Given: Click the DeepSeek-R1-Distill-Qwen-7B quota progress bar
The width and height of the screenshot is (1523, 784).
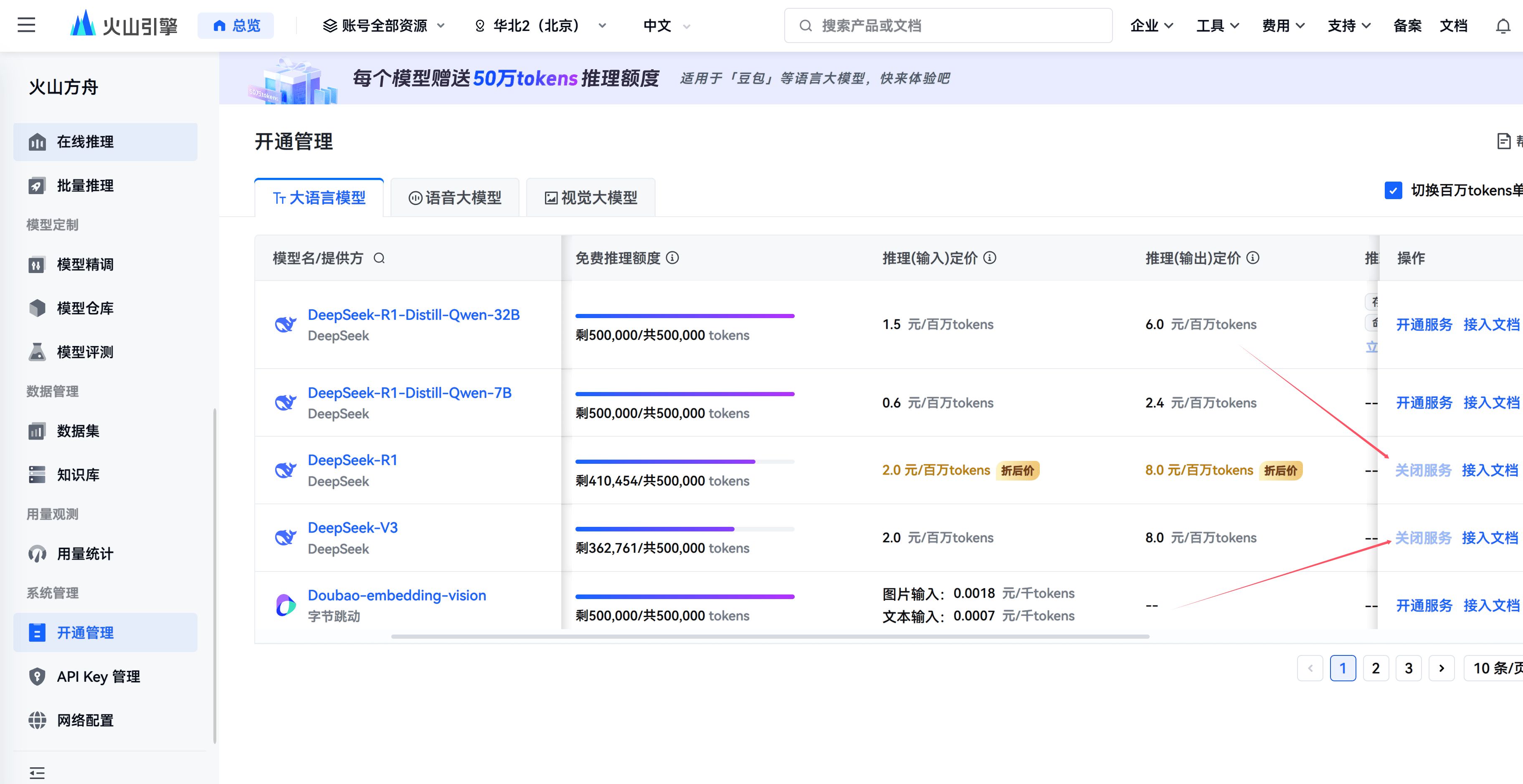Looking at the screenshot, I should click(684, 394).
